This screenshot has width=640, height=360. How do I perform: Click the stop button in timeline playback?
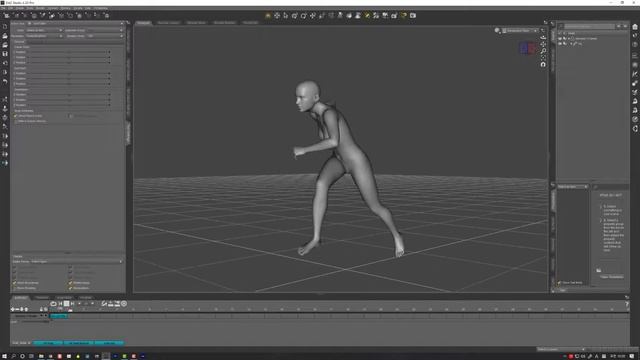(67, 304)
